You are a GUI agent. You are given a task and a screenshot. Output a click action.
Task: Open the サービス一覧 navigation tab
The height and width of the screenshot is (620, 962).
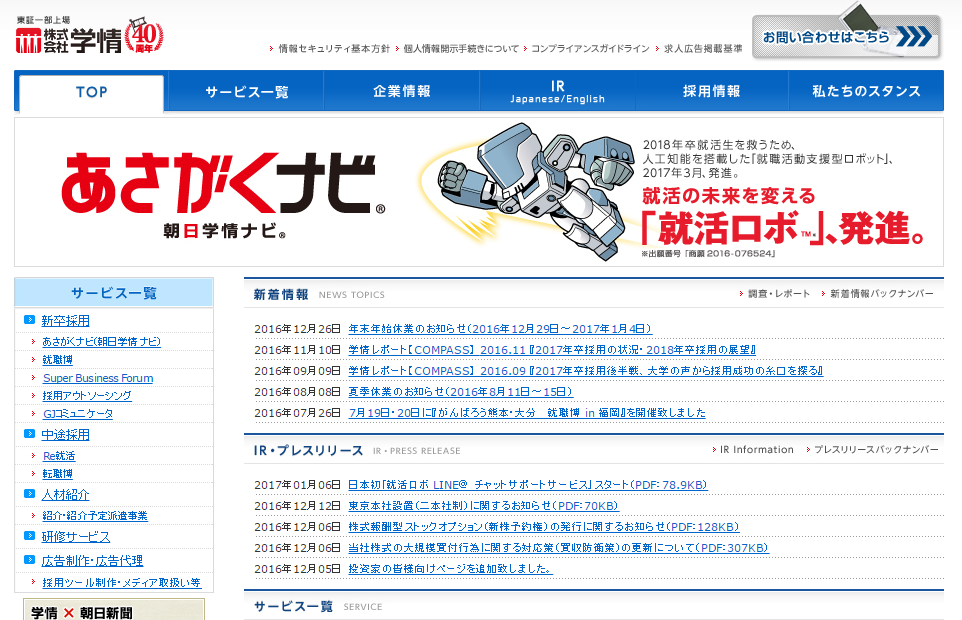click(x=246, y=91)
